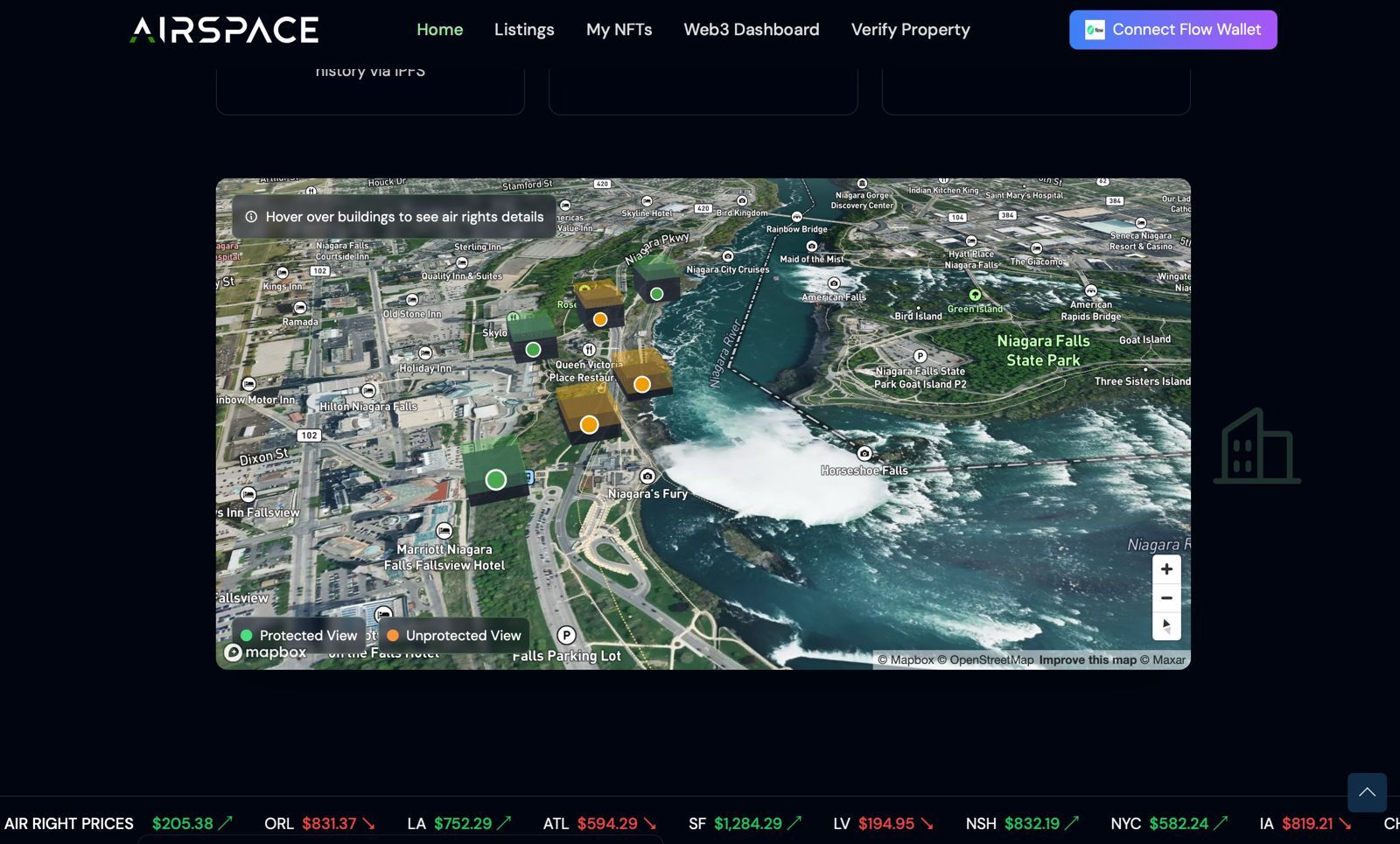Zoom out on the map
Screen dimensions: 1400x844
point(1166,598)
